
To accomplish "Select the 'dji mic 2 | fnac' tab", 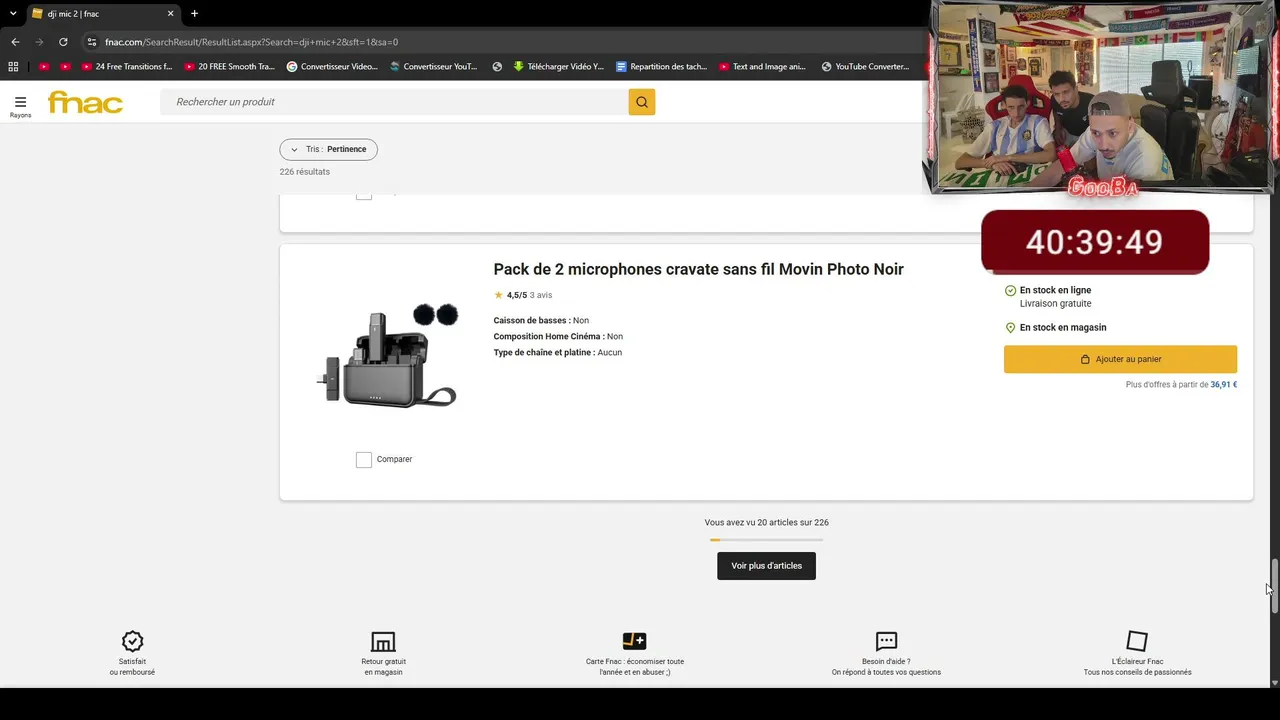I will coord(104,14).
